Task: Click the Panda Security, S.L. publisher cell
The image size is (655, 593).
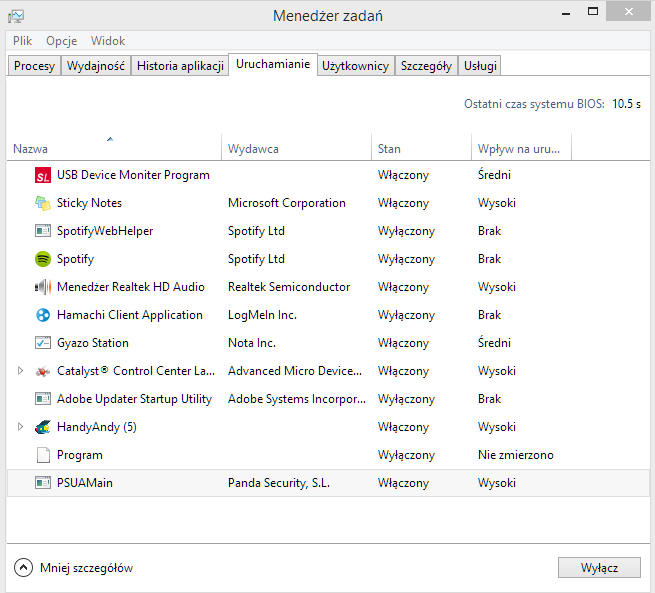Action: pyautogui.click(x=279, y=483)
